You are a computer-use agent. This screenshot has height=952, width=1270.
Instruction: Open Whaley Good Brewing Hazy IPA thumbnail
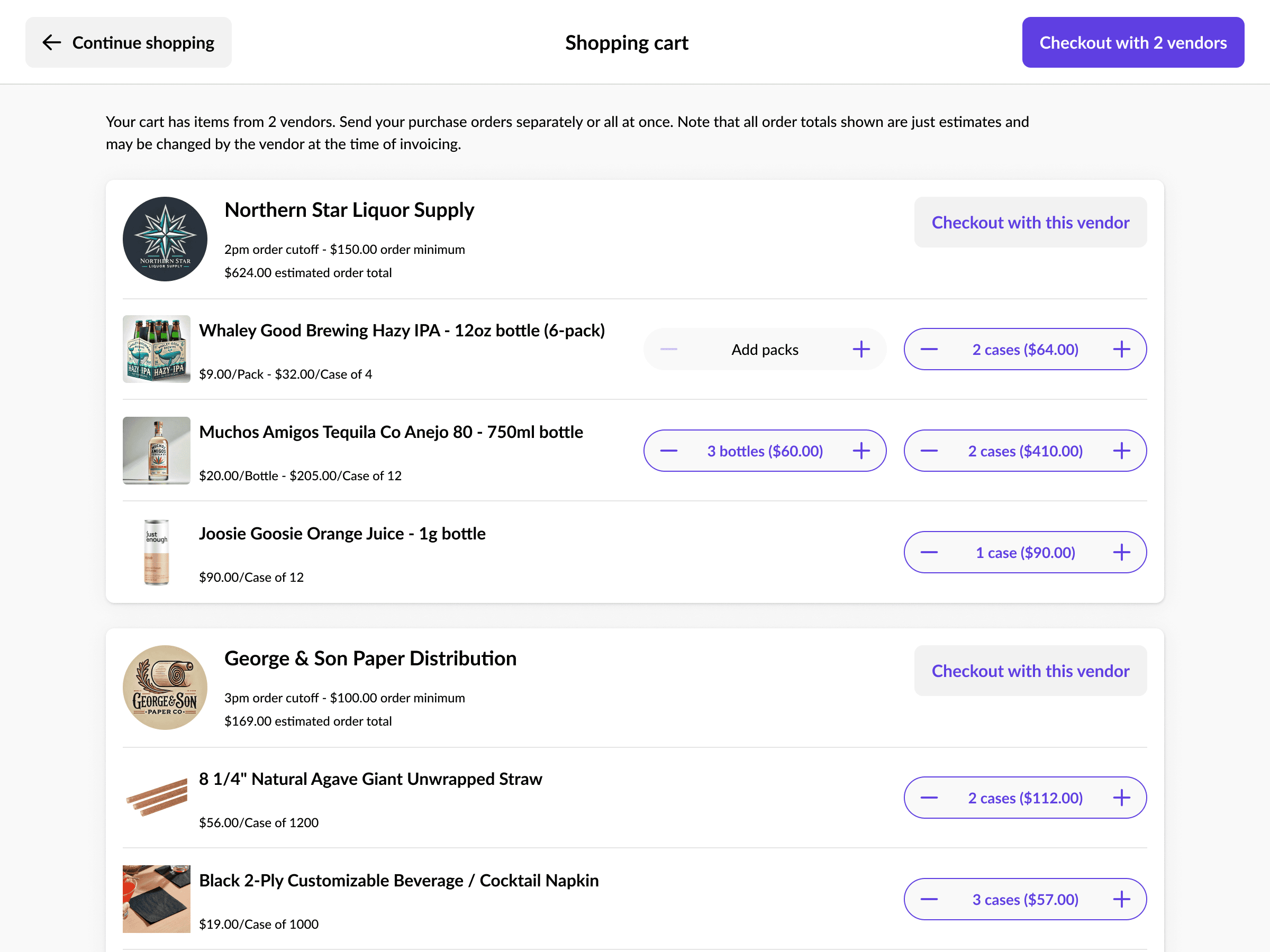[156, 349]
